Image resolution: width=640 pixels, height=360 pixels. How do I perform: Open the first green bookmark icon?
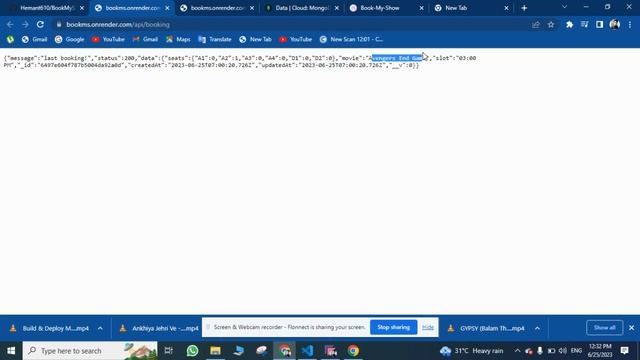[x=10, y=39]
